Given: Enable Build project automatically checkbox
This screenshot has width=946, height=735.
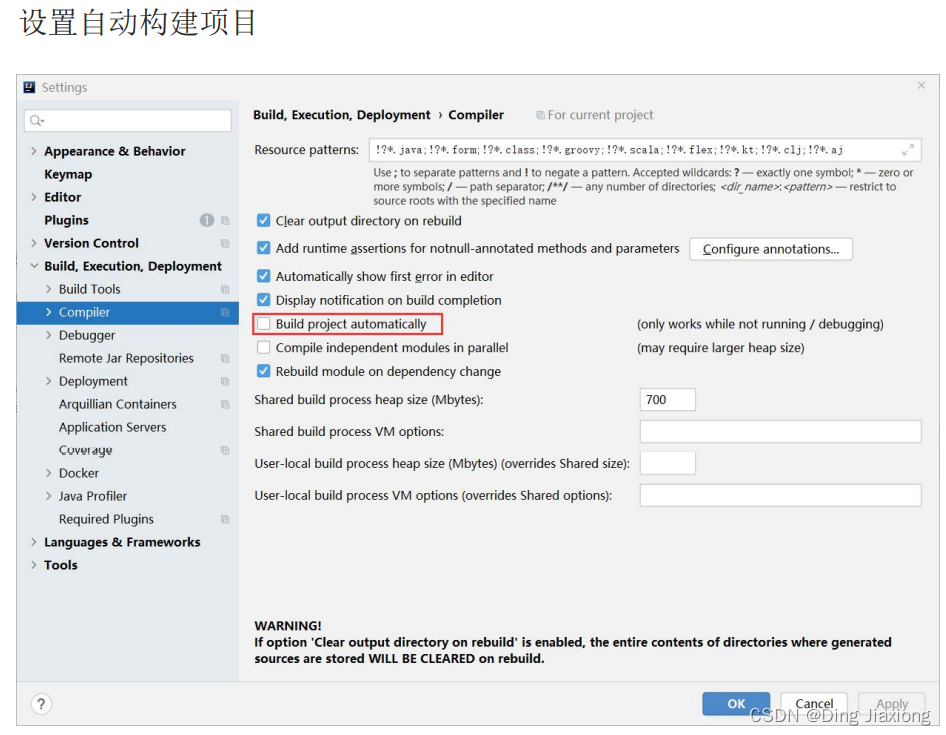Looking at the screenshot, I should 264,324.
